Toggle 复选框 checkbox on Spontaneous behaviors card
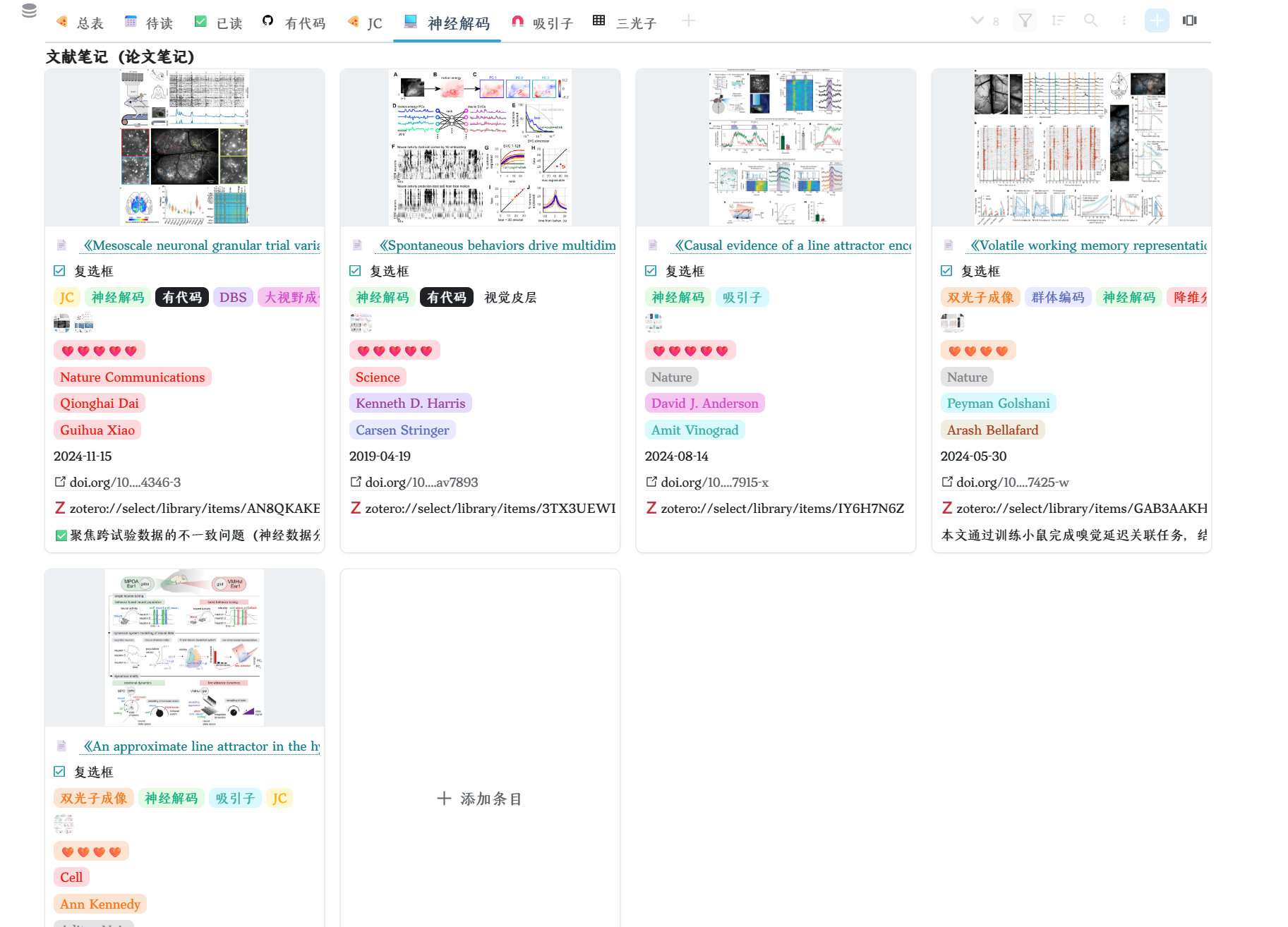The image size is (1288, 927). [356, 271]
